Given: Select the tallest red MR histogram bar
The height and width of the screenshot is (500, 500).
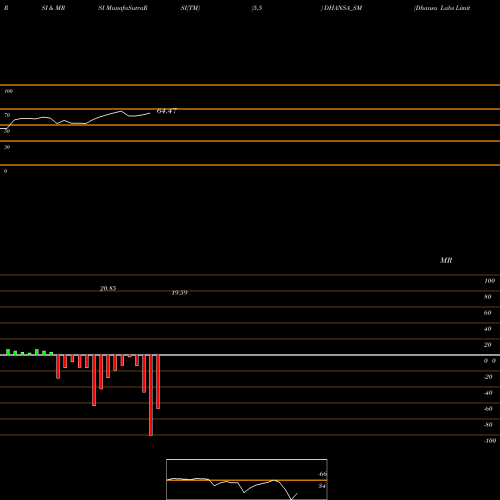Looking at the screenshot, I should (x=151, y=395).
